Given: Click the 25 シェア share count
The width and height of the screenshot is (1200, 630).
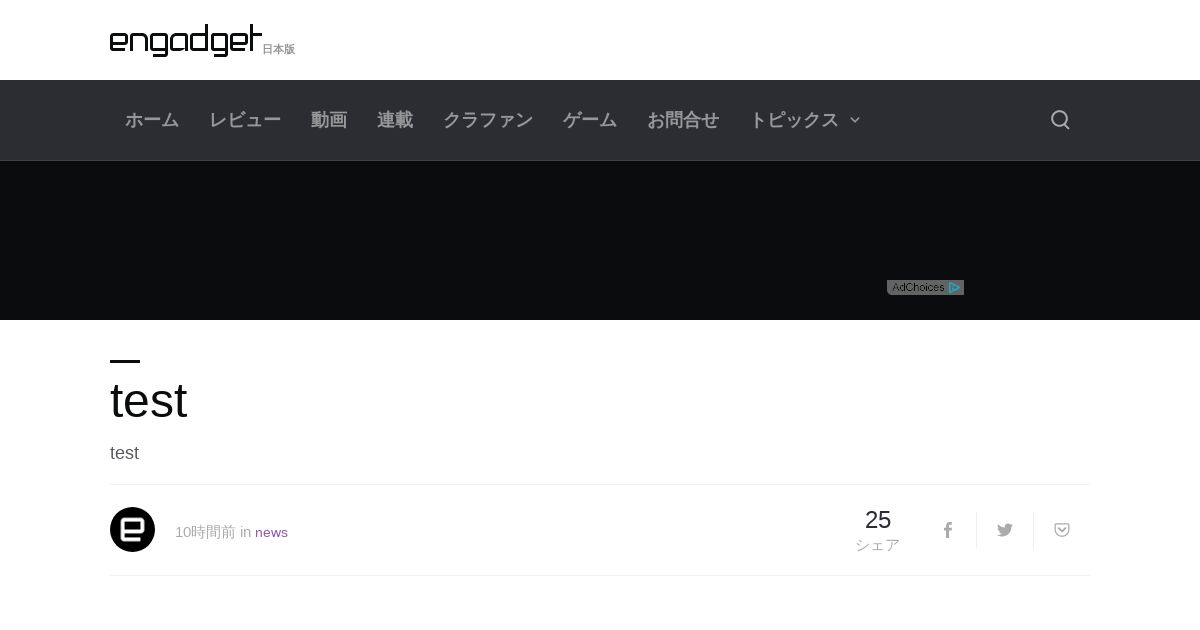Looking at the screenshot, I should click(x=878, y=531).
